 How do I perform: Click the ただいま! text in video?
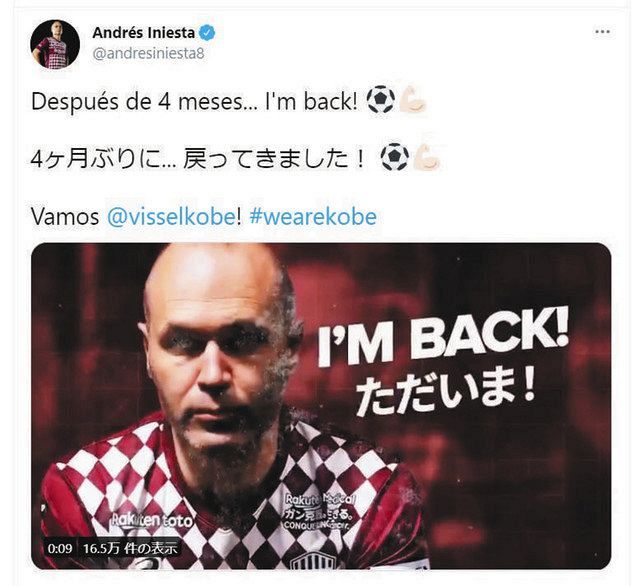(x=446, y=392)
